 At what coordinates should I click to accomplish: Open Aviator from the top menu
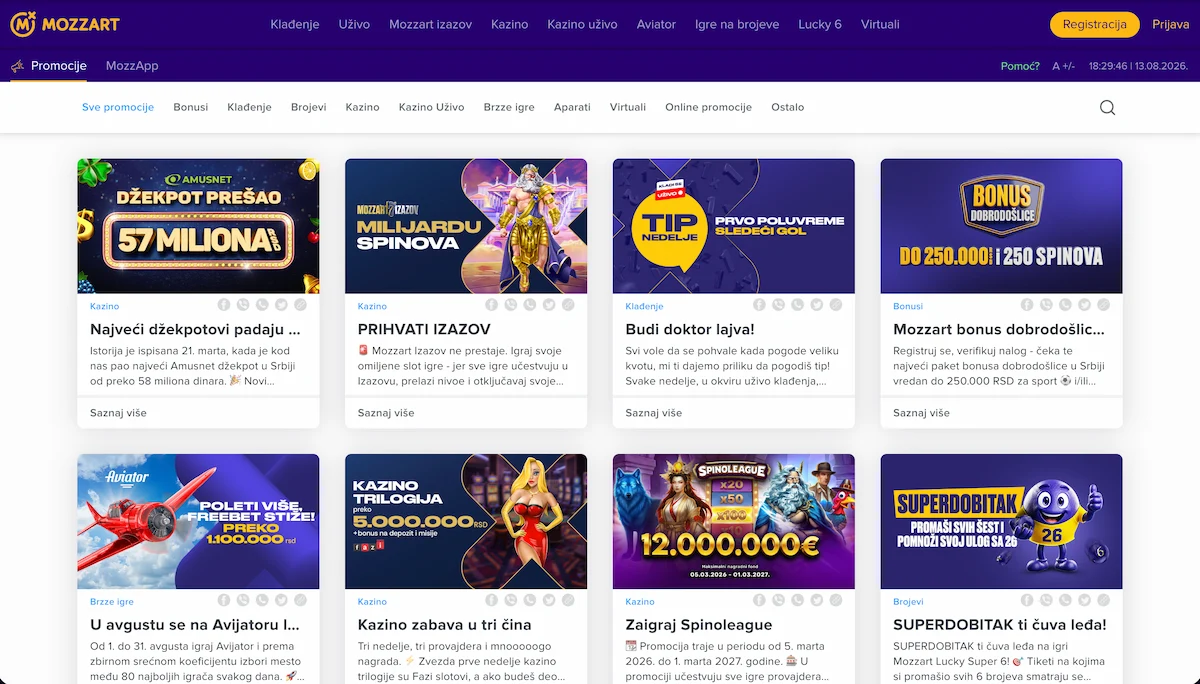tap(656, 24)
